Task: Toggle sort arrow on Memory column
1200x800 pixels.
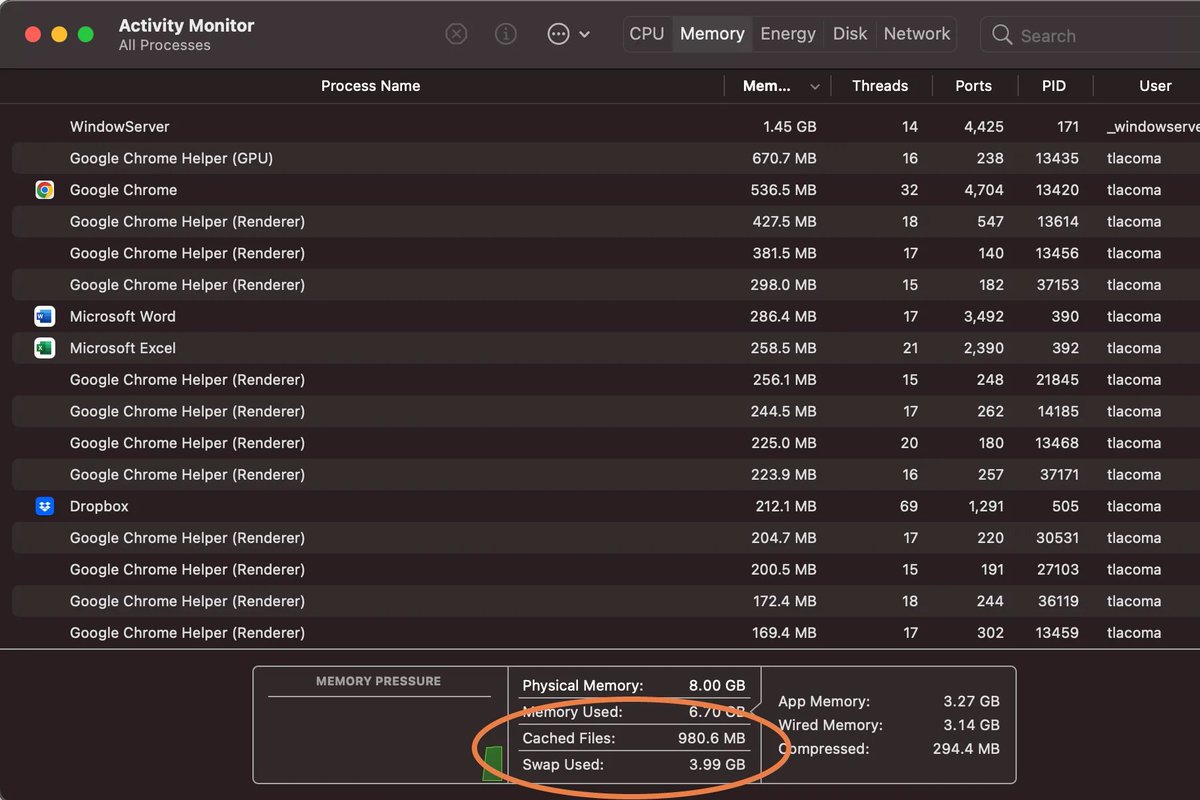Action: [x=814, y=87]
